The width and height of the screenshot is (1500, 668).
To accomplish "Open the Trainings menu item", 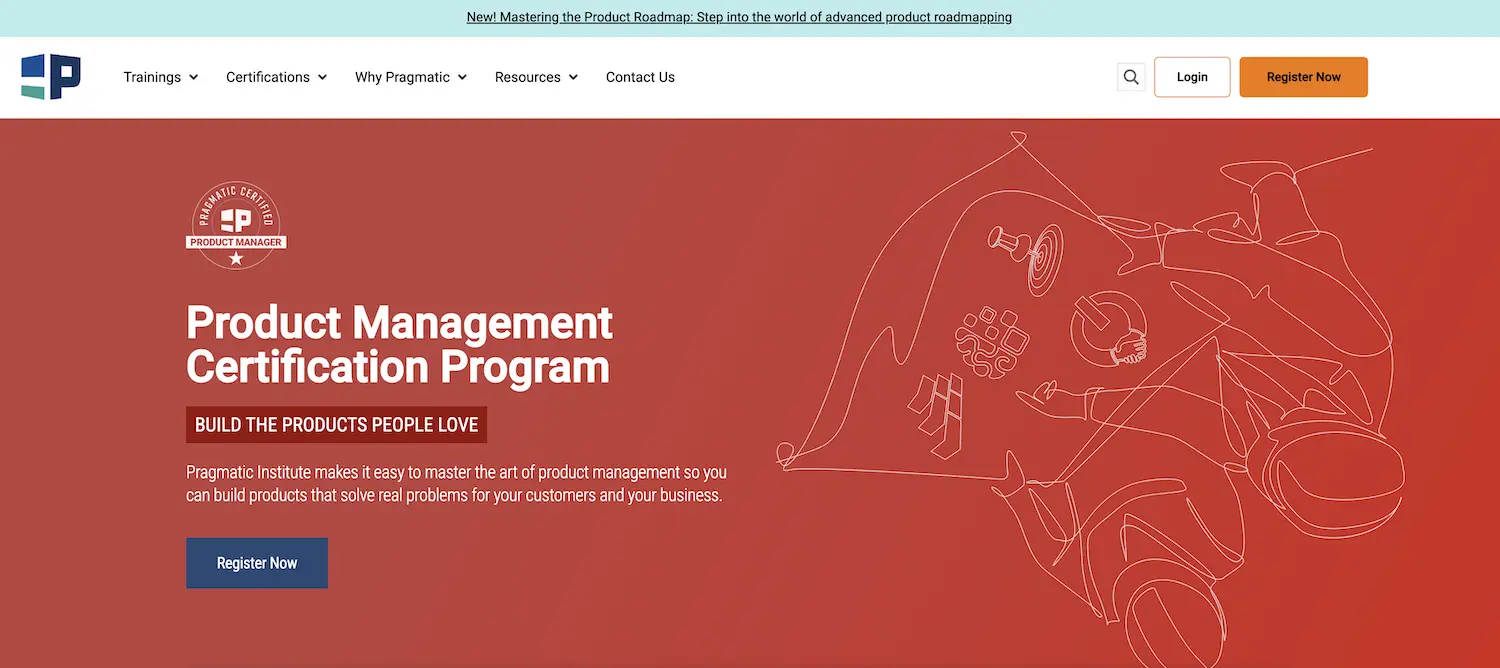I will point(152,77).
